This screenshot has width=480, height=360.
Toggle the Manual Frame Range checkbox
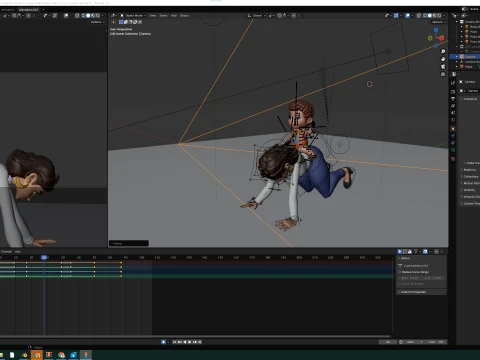tap(400, 272)
